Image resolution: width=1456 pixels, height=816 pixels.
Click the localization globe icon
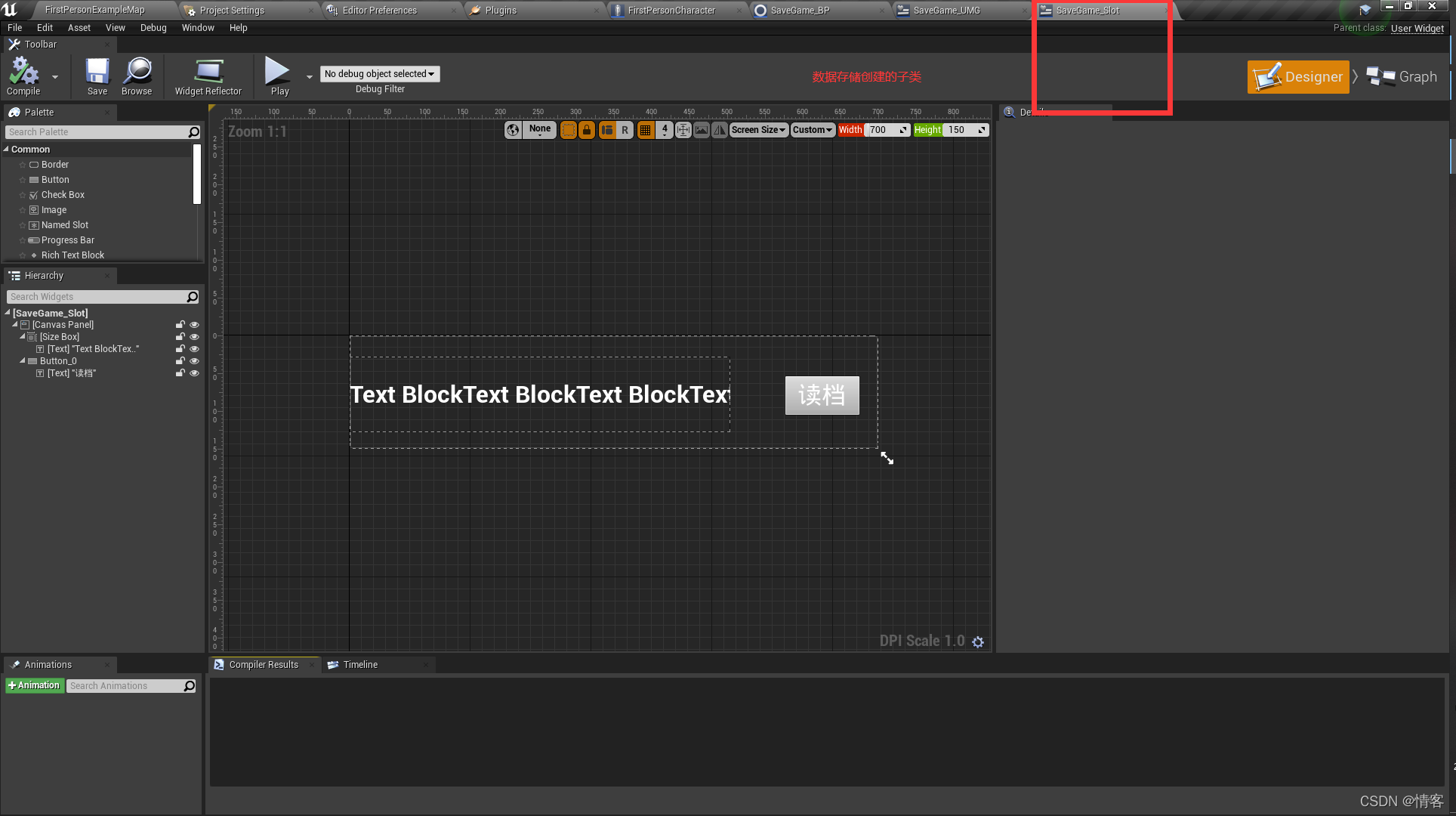[x=513, y=130]
